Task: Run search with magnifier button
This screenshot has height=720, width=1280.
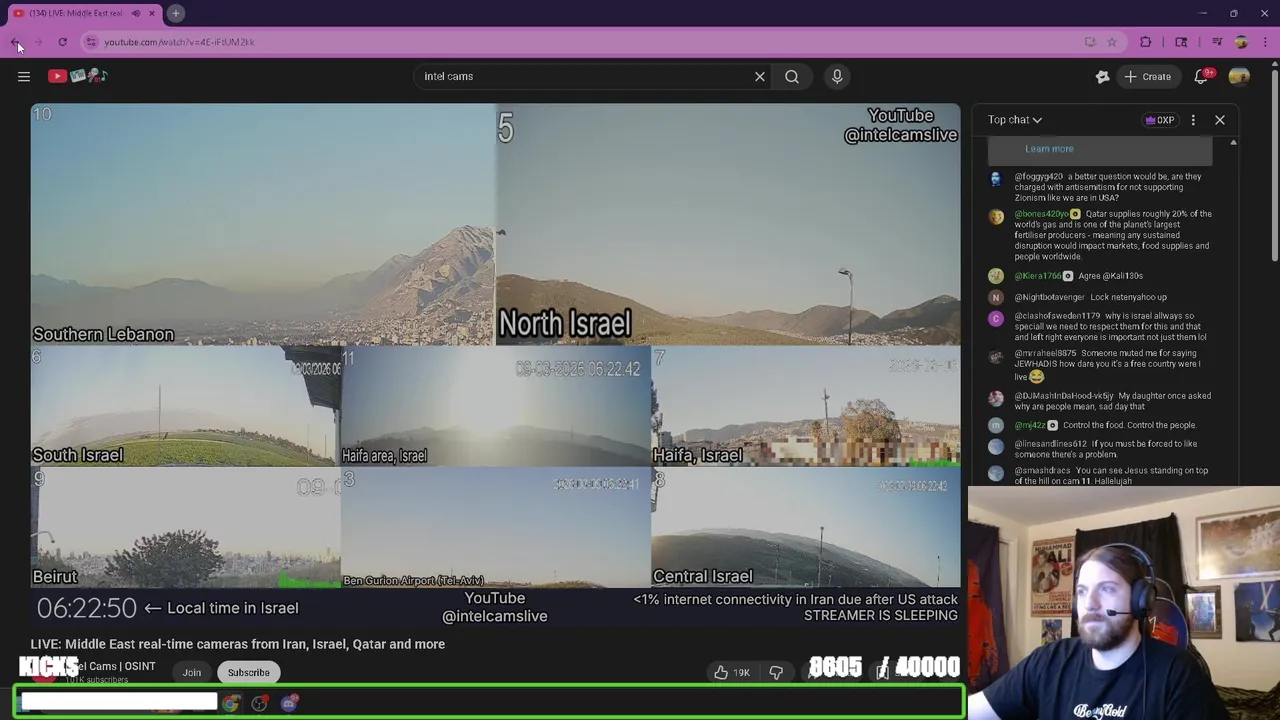Action: (x=792, y=76)
